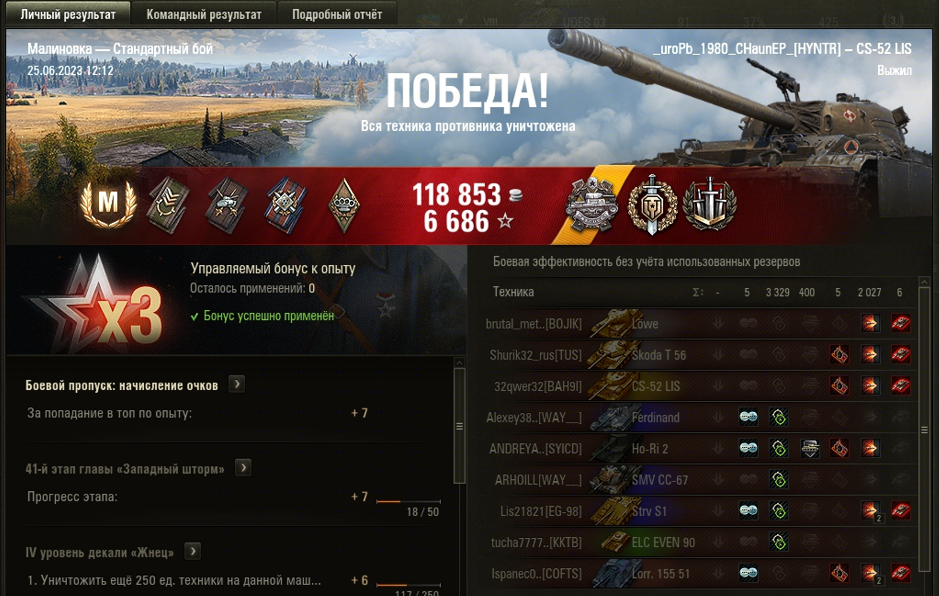Viewport: 939px width, 596px height.
Task: Select the chevron rank ribbon medal
Action: [x=169, y=205]
